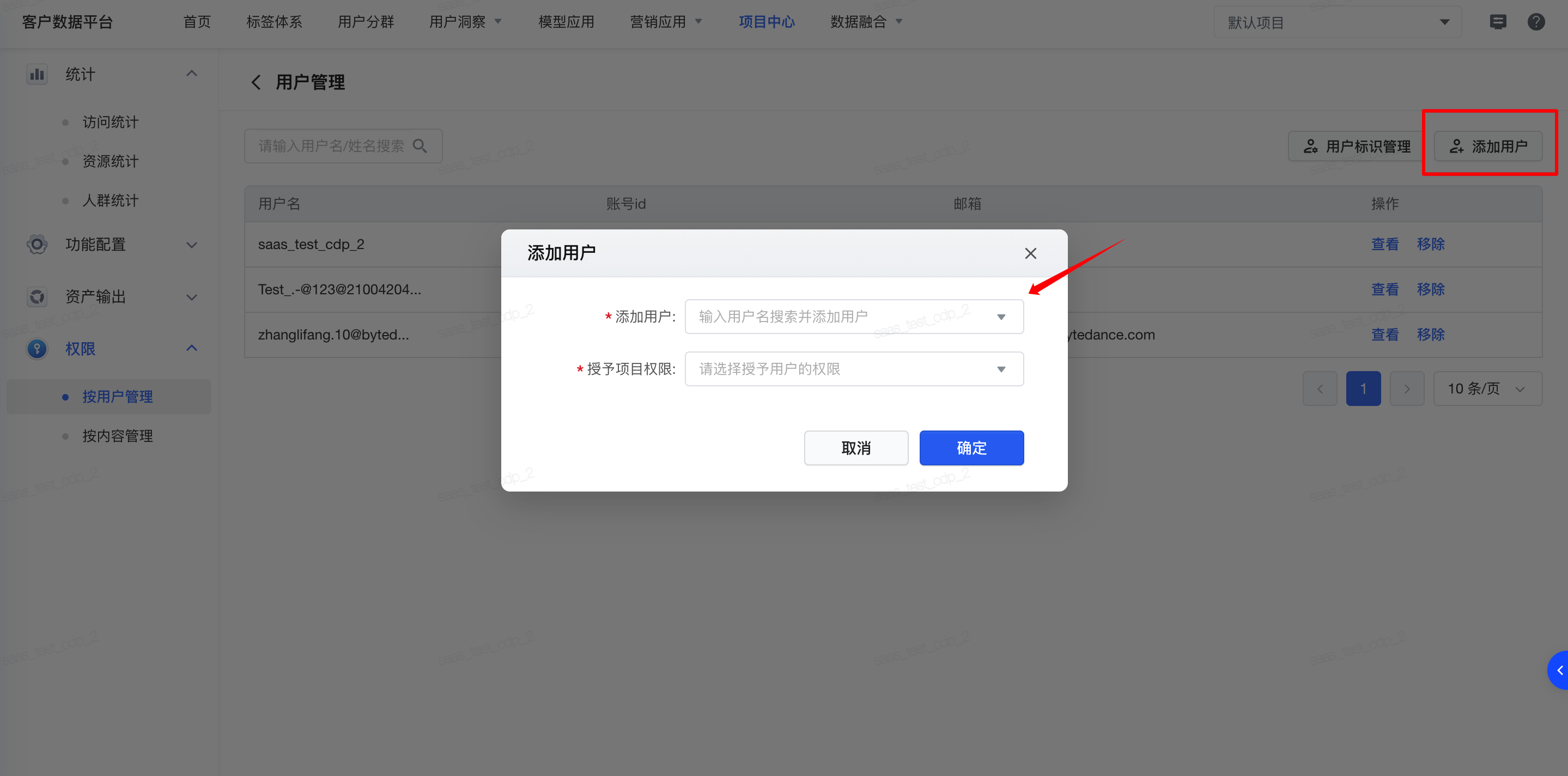Image resolution: width=1568 pixels, height=776 pixels.
Task: Go to 首页 in top navigation
Action: 197,22
